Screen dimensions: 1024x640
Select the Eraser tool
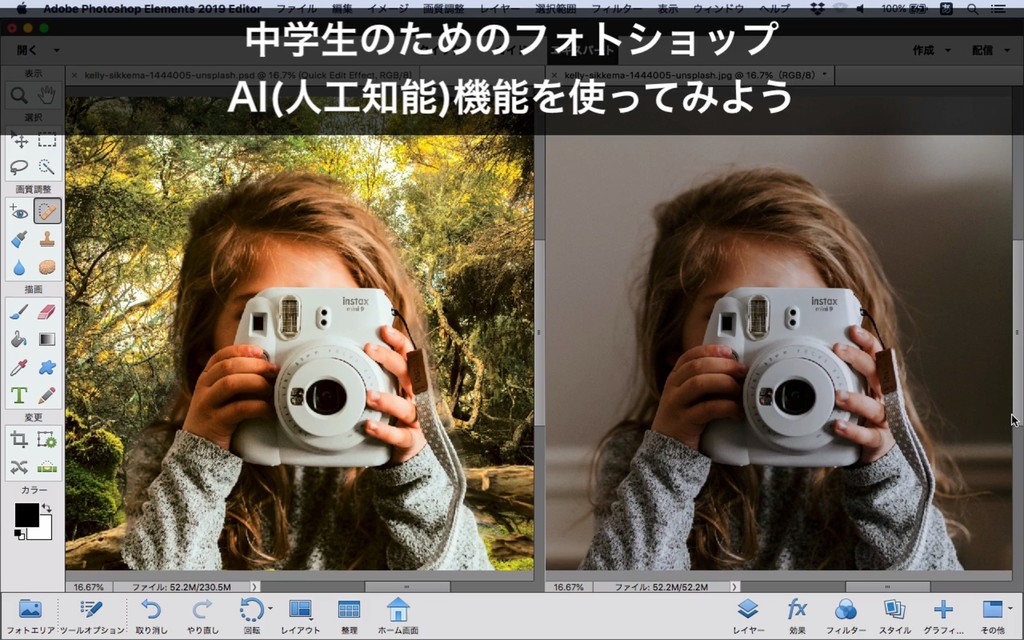[x=46, y=312]
